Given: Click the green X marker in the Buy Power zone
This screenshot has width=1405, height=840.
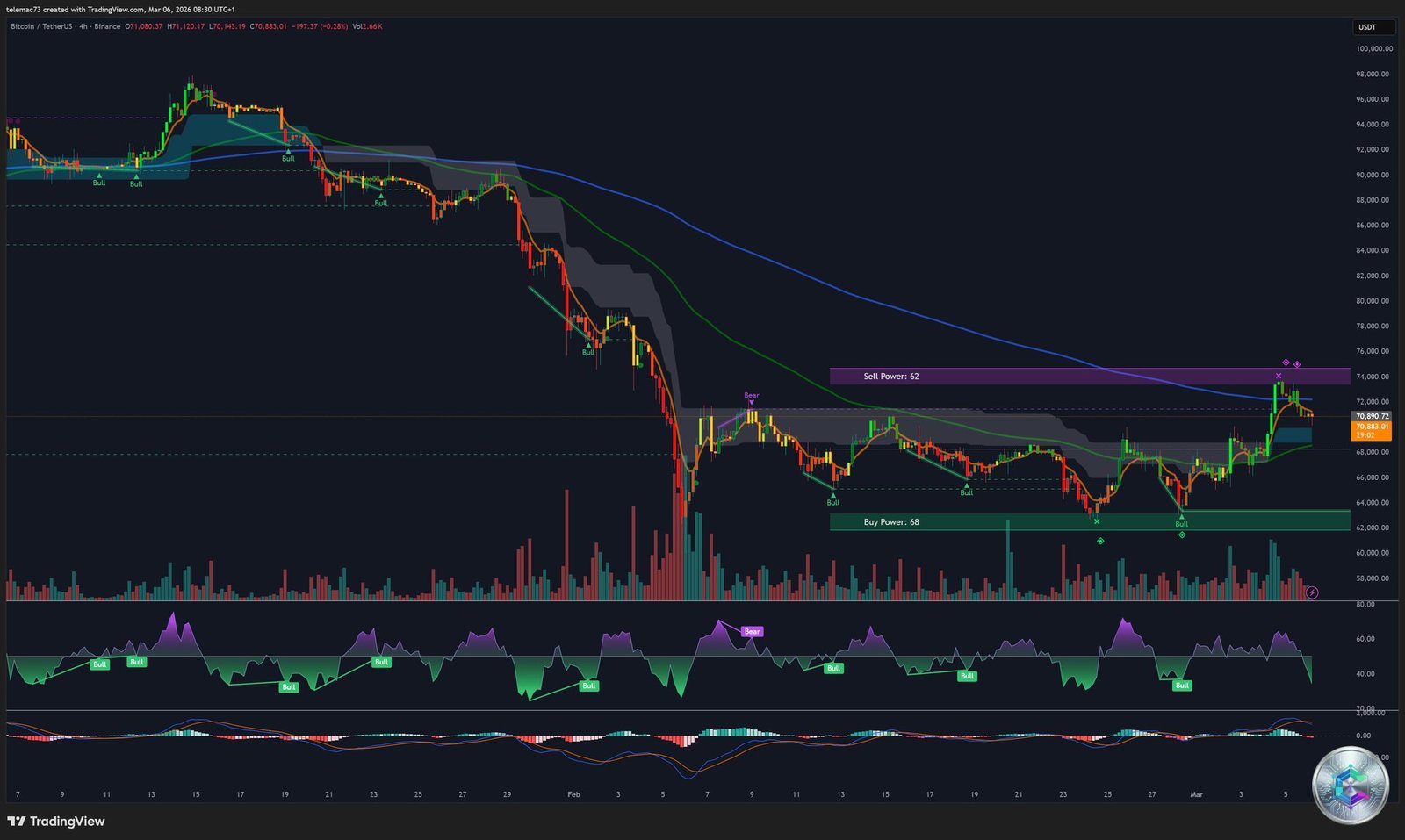Looking at the screenshot, I should point(1097,521).
